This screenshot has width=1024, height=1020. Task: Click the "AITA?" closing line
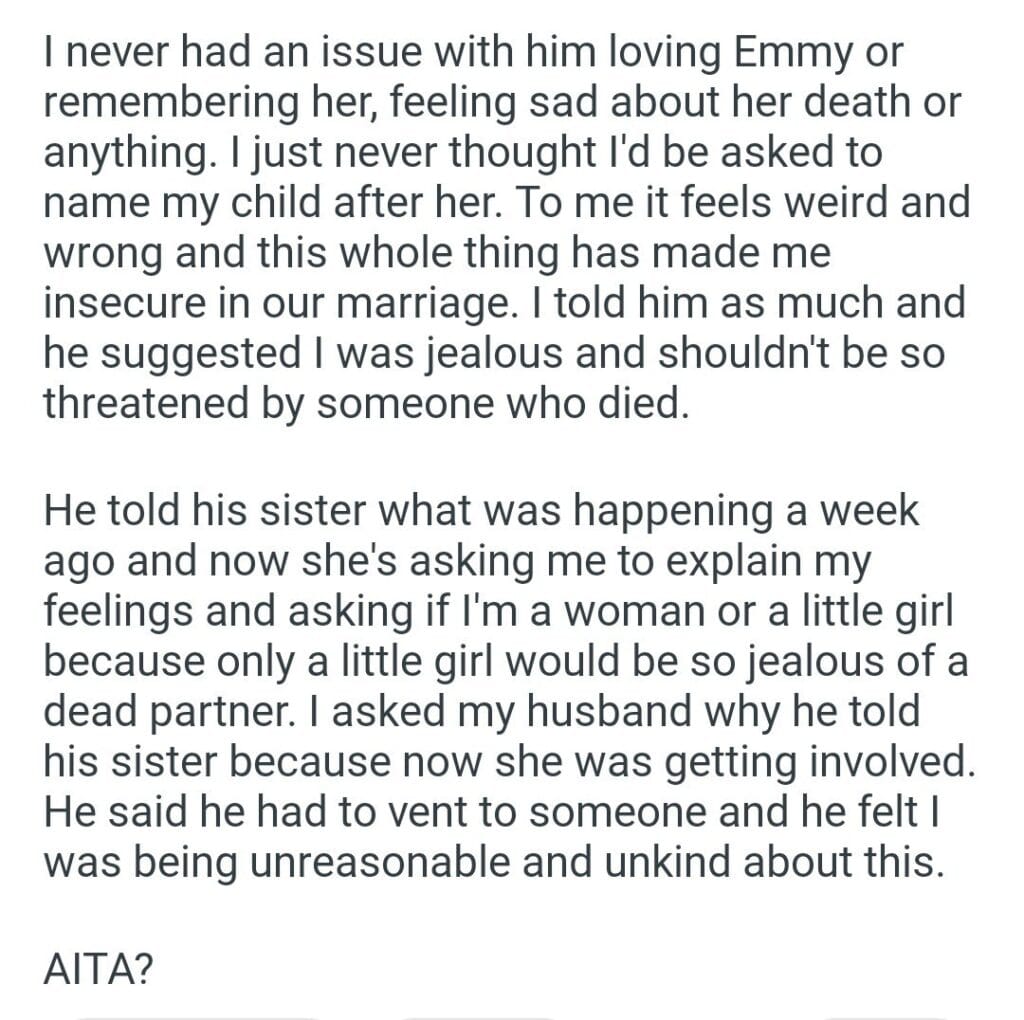[99, 970]
